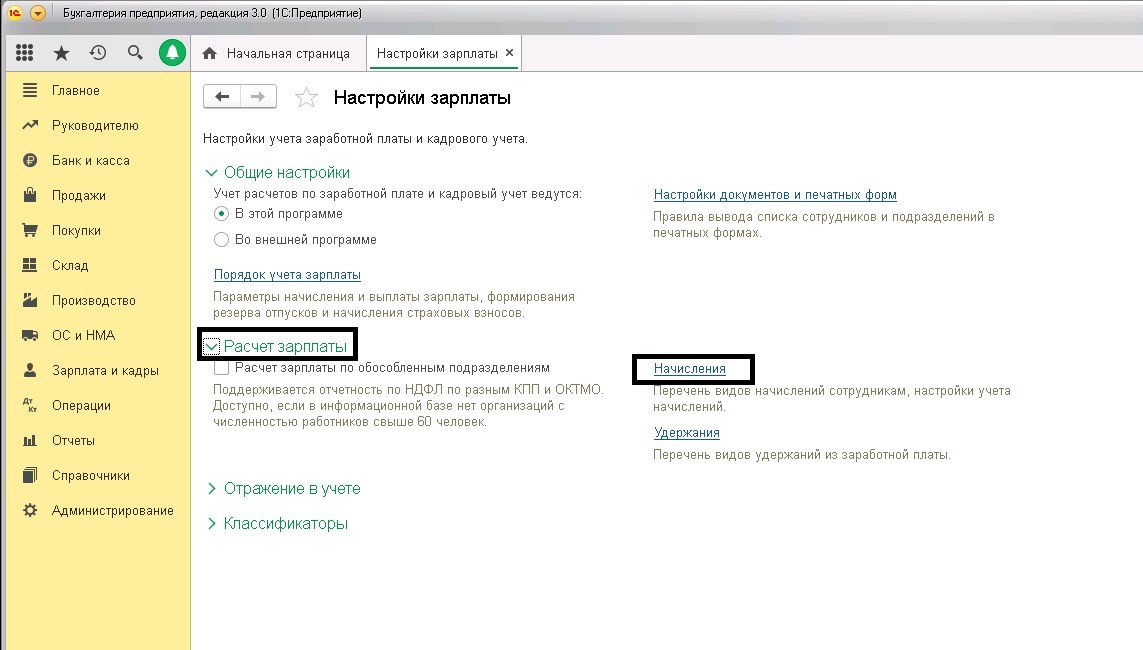Viewport: 1143px width, 650px height.
Task: Open the notifications bell icon
Action: pos(172,53)
